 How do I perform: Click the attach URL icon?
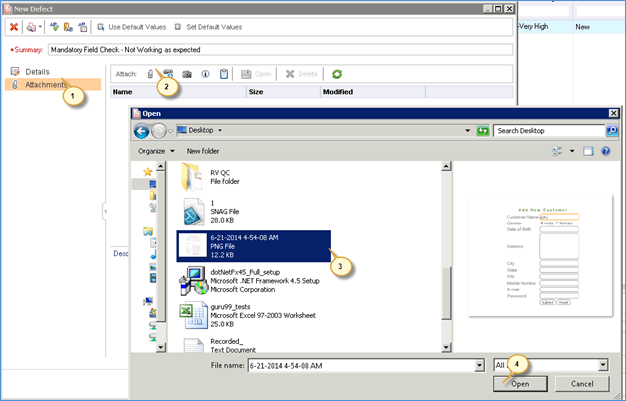click(168, 74)
